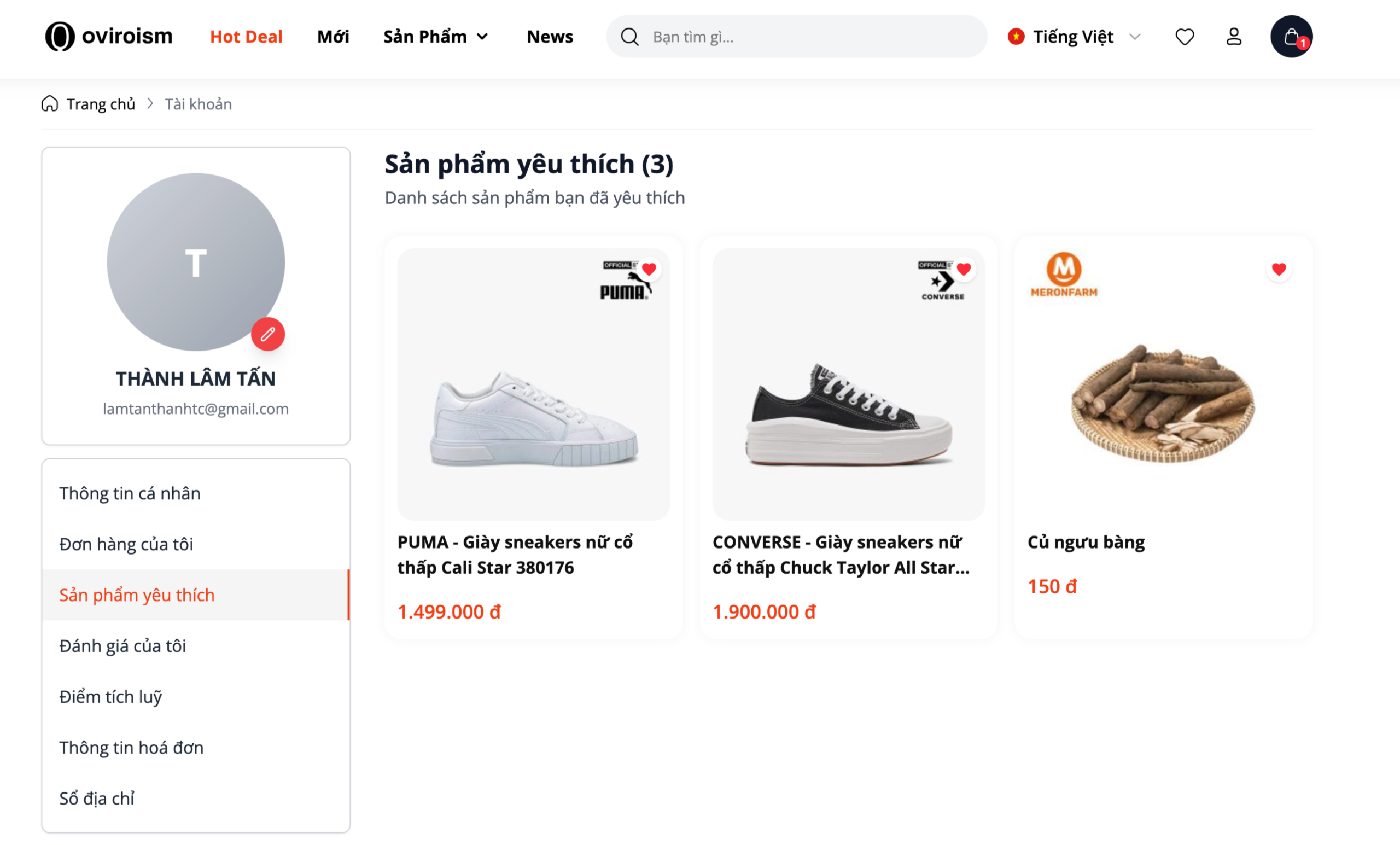Open the shopping cart icon
This screenshot has width=1400, height=845.
click(x=1291, y=37)
